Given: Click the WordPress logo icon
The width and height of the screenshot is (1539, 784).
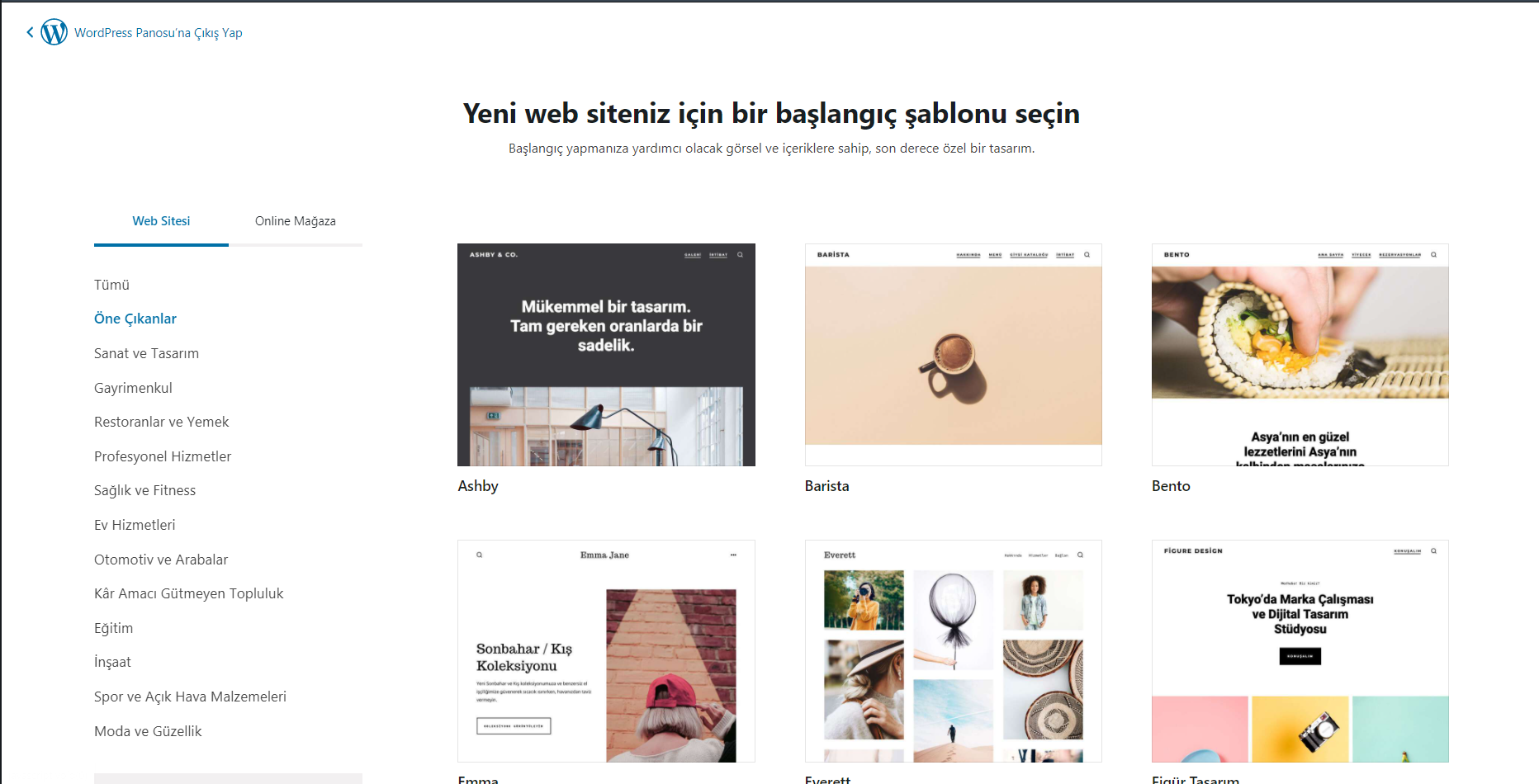Looking at the screenshot, I should coord(54,32).
